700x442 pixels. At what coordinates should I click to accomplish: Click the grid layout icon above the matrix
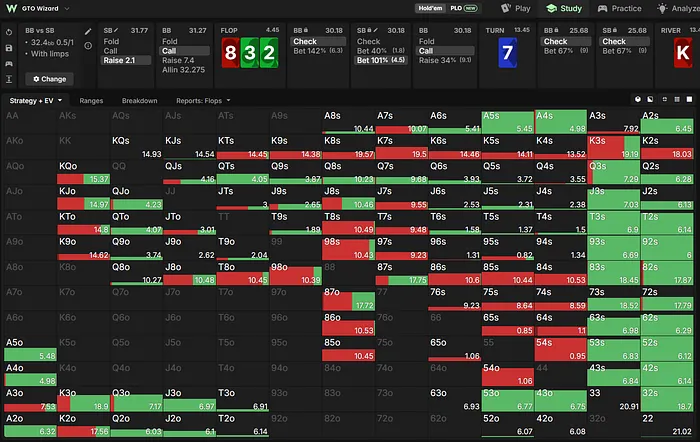click(677, 99)
